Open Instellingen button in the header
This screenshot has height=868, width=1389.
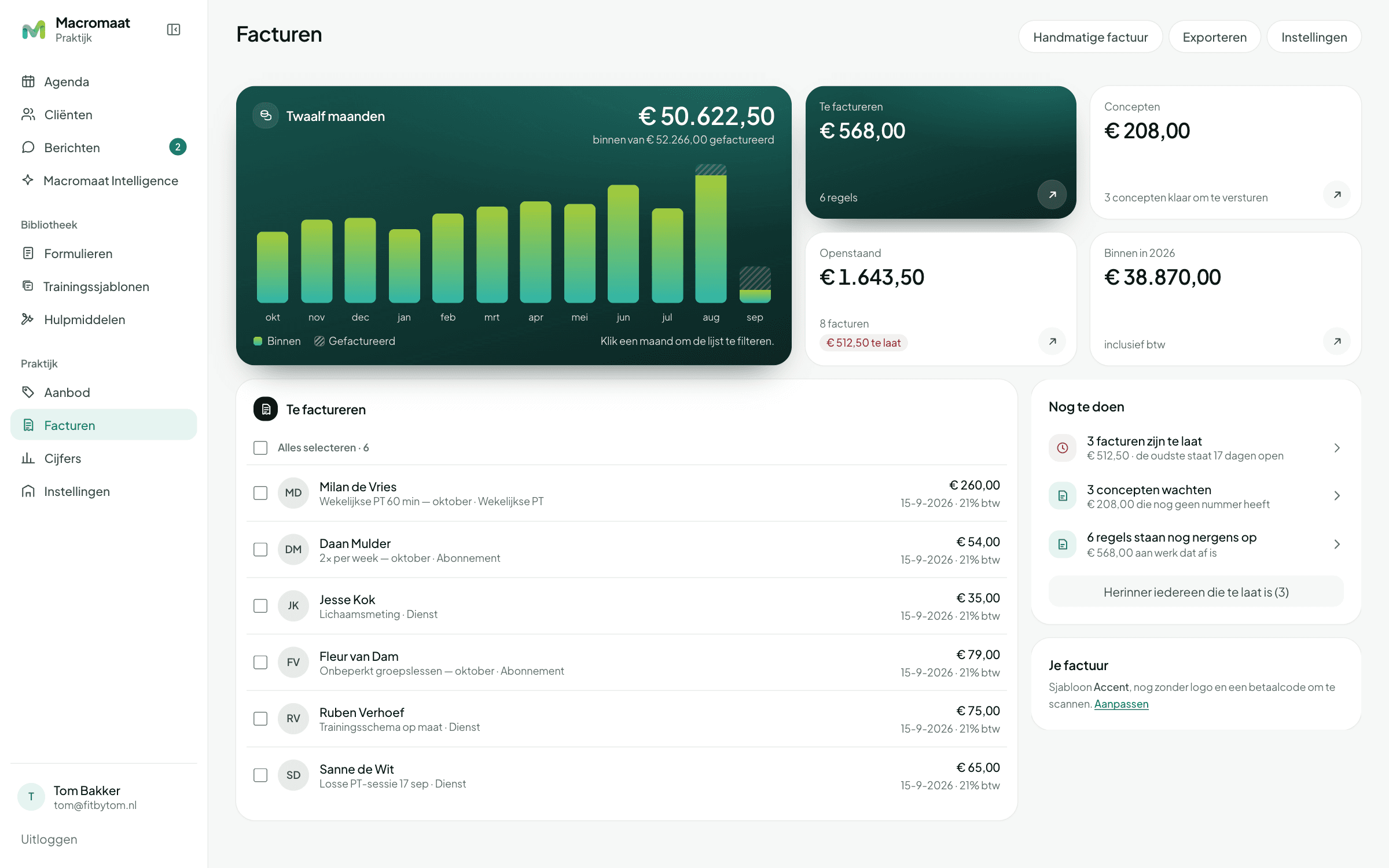(x=1314, y=37)
